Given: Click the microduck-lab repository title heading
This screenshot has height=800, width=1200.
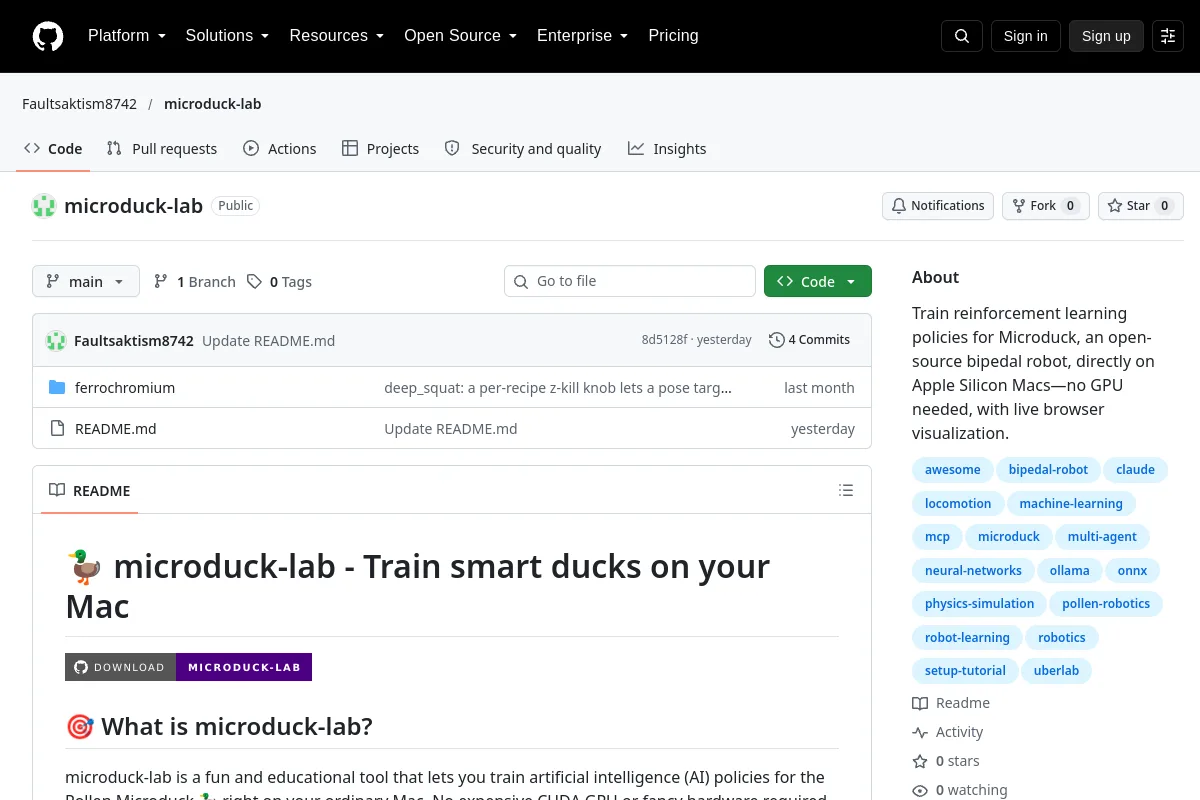Looking at the screenshot, I should (x=133, y=206).
